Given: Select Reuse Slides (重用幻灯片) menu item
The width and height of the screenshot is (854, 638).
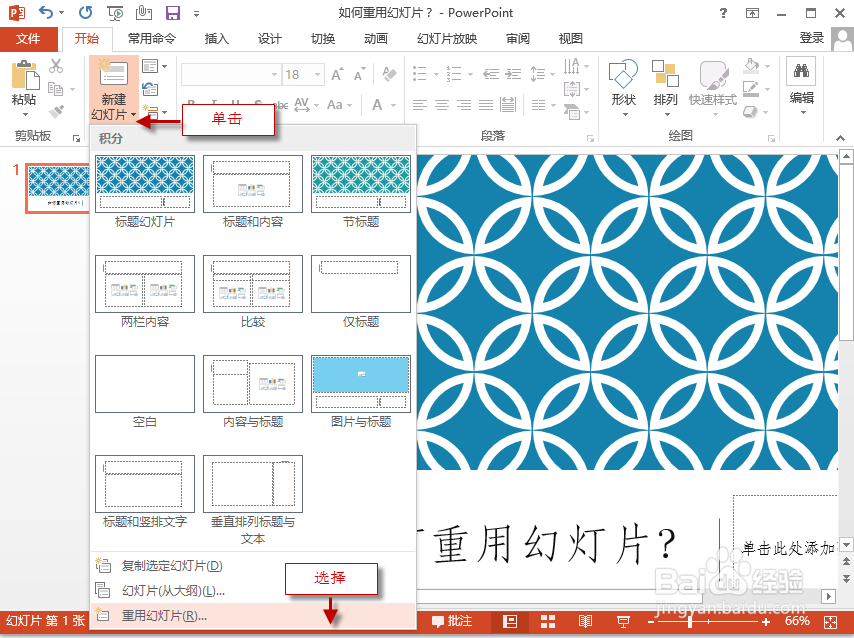Looking at the screenshot, I should [253, 616].
